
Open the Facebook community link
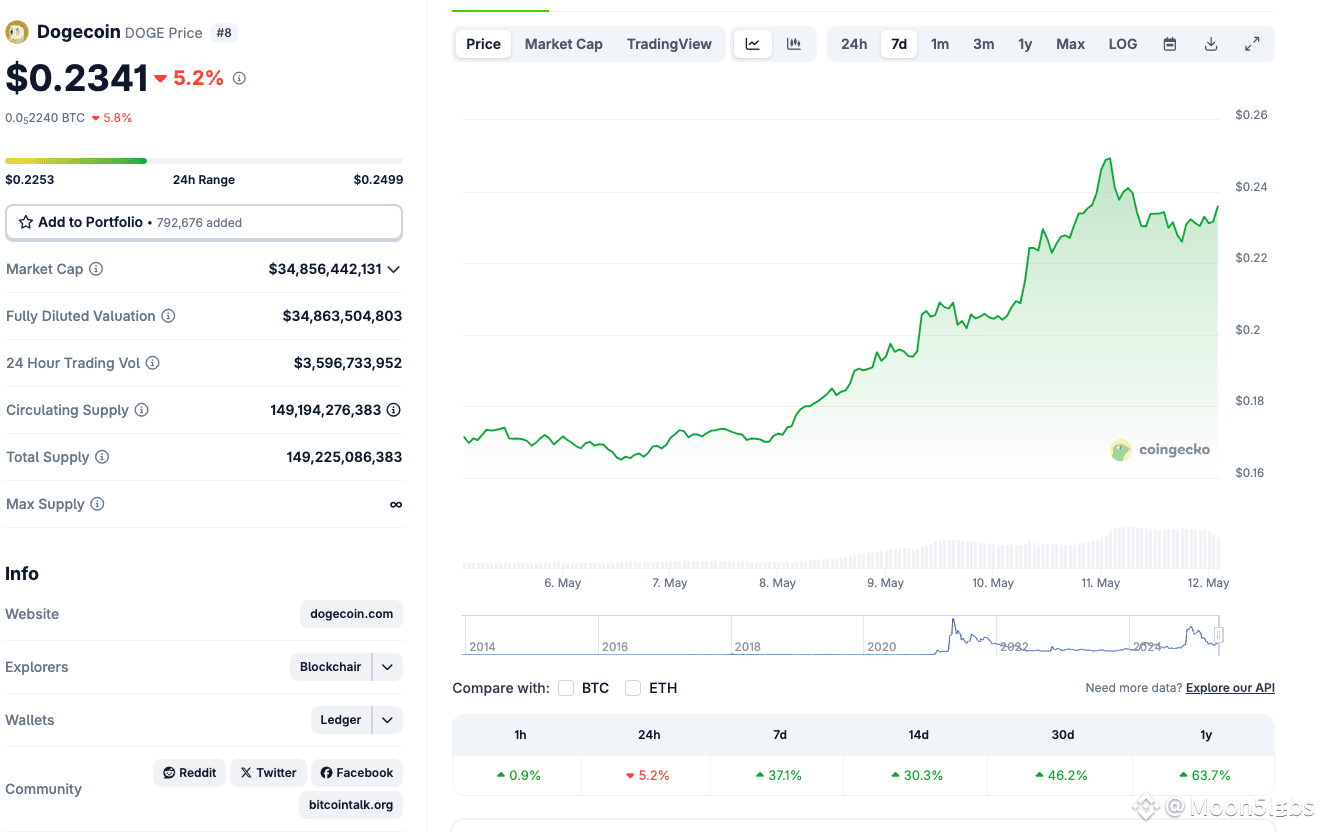click(357, 773)
